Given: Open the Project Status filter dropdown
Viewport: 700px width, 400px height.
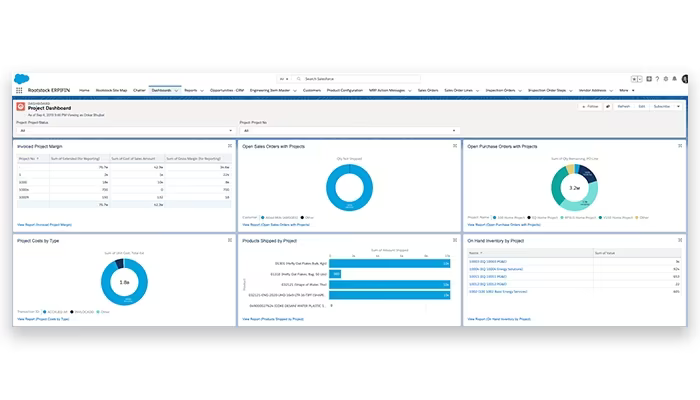Looking at the screenshot, I should 125,131.
